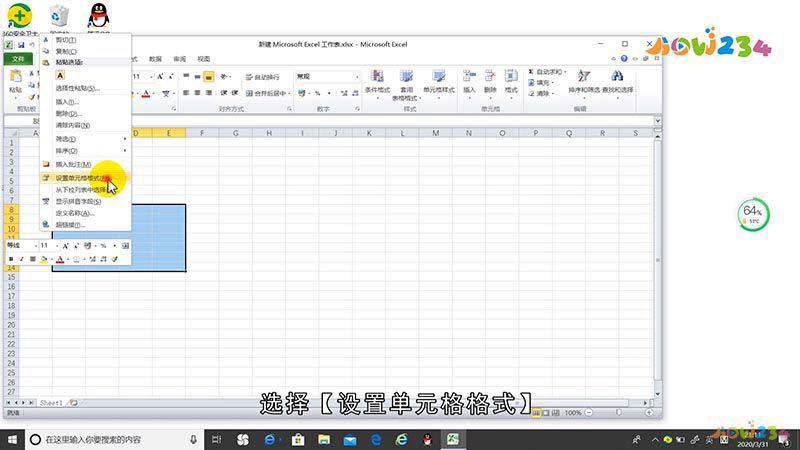Select the Sheet1 tab
The image size is (800, 450).
(51, 403)
